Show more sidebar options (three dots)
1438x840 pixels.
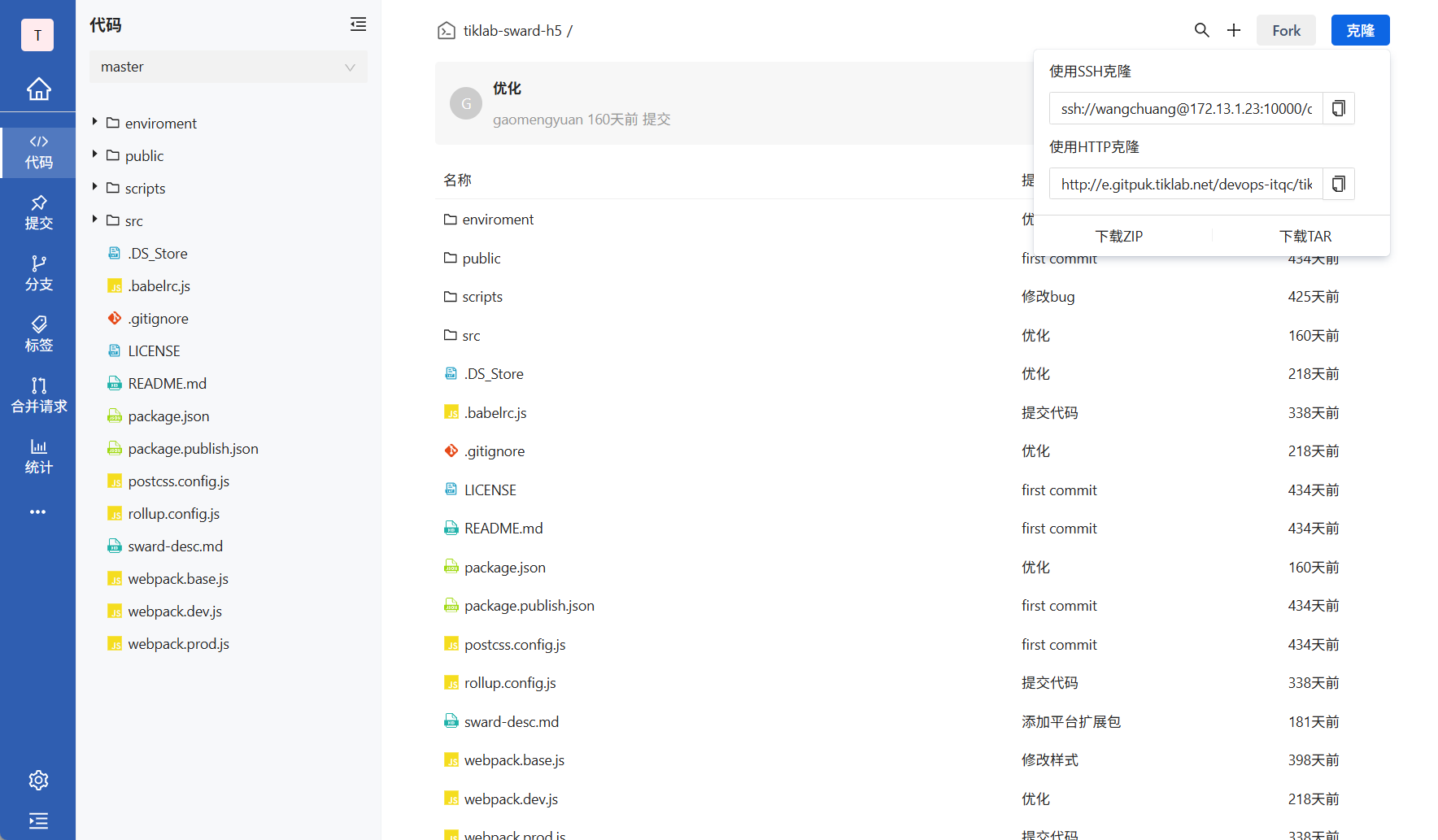coord(37,512)
